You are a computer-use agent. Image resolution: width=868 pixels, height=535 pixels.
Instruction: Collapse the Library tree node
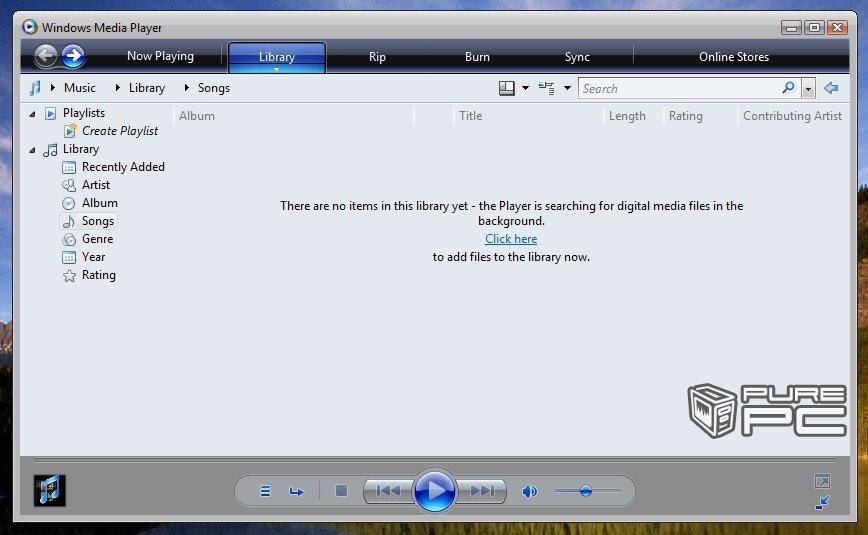pyautogui.click(x=33, y=150)
